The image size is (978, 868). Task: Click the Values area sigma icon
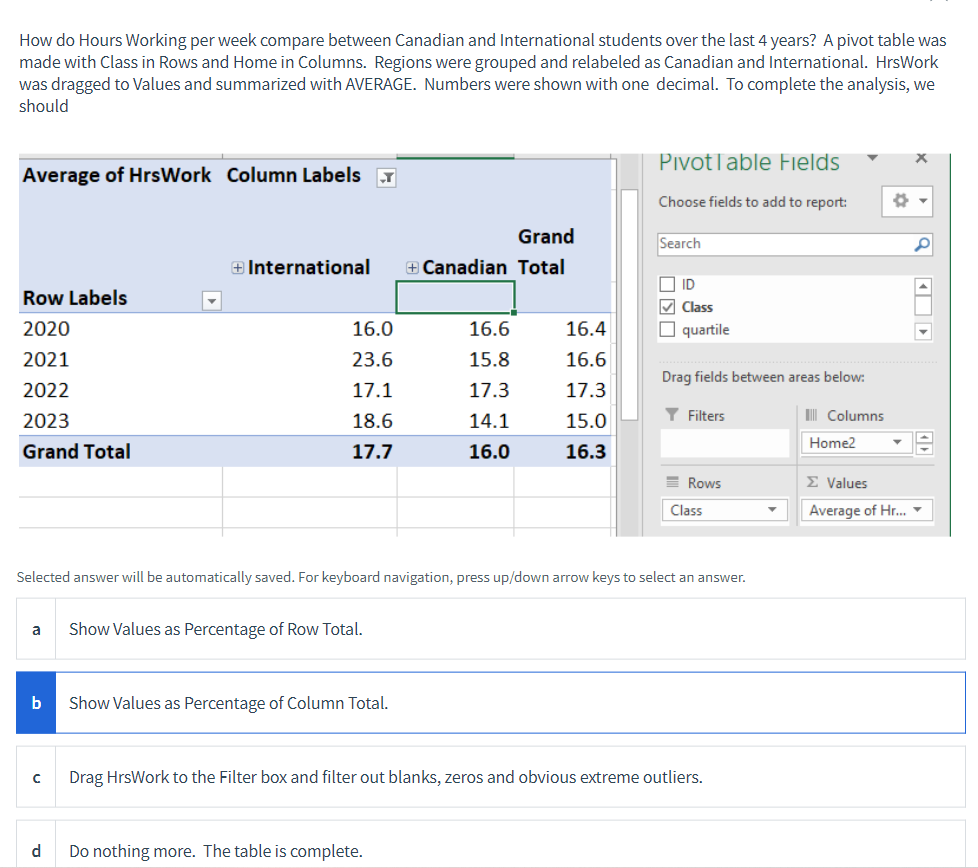tap(812, 482)
